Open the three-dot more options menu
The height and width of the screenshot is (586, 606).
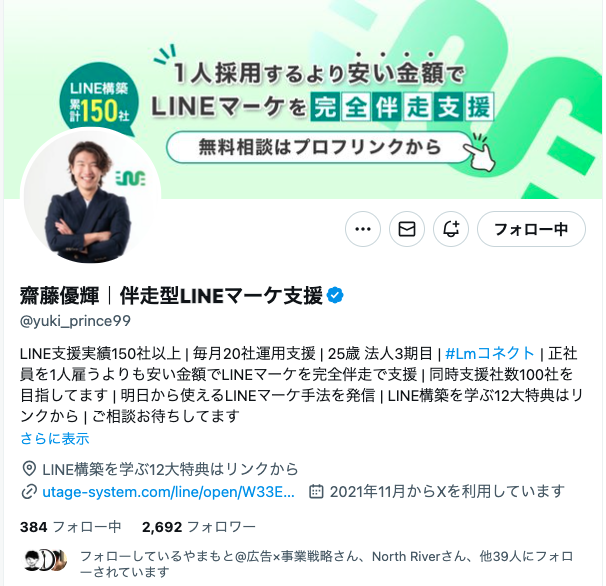click(363, 229)
